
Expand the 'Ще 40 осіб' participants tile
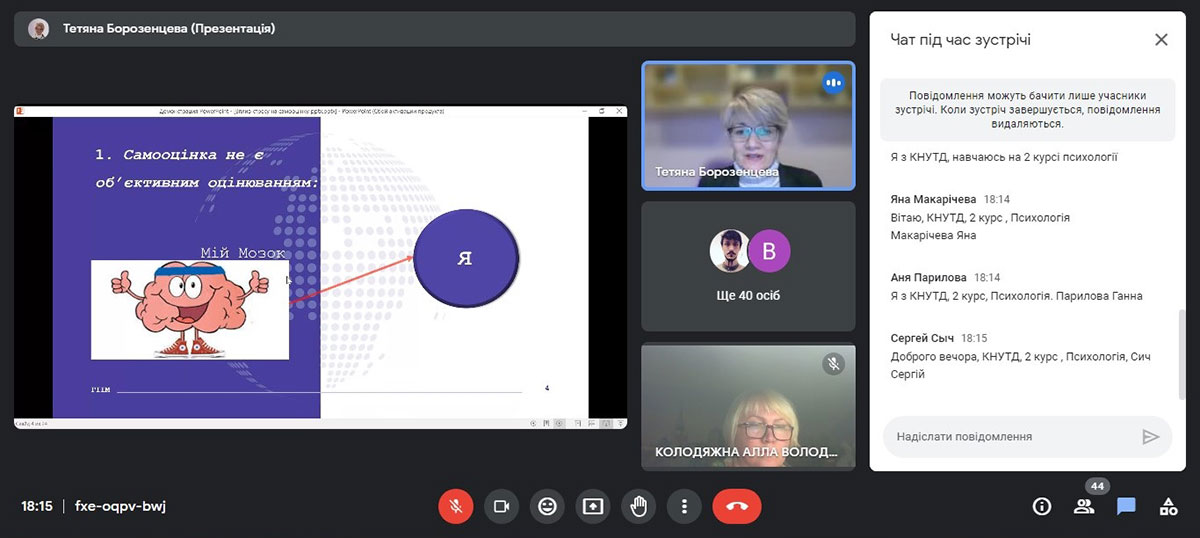(748, 266)
